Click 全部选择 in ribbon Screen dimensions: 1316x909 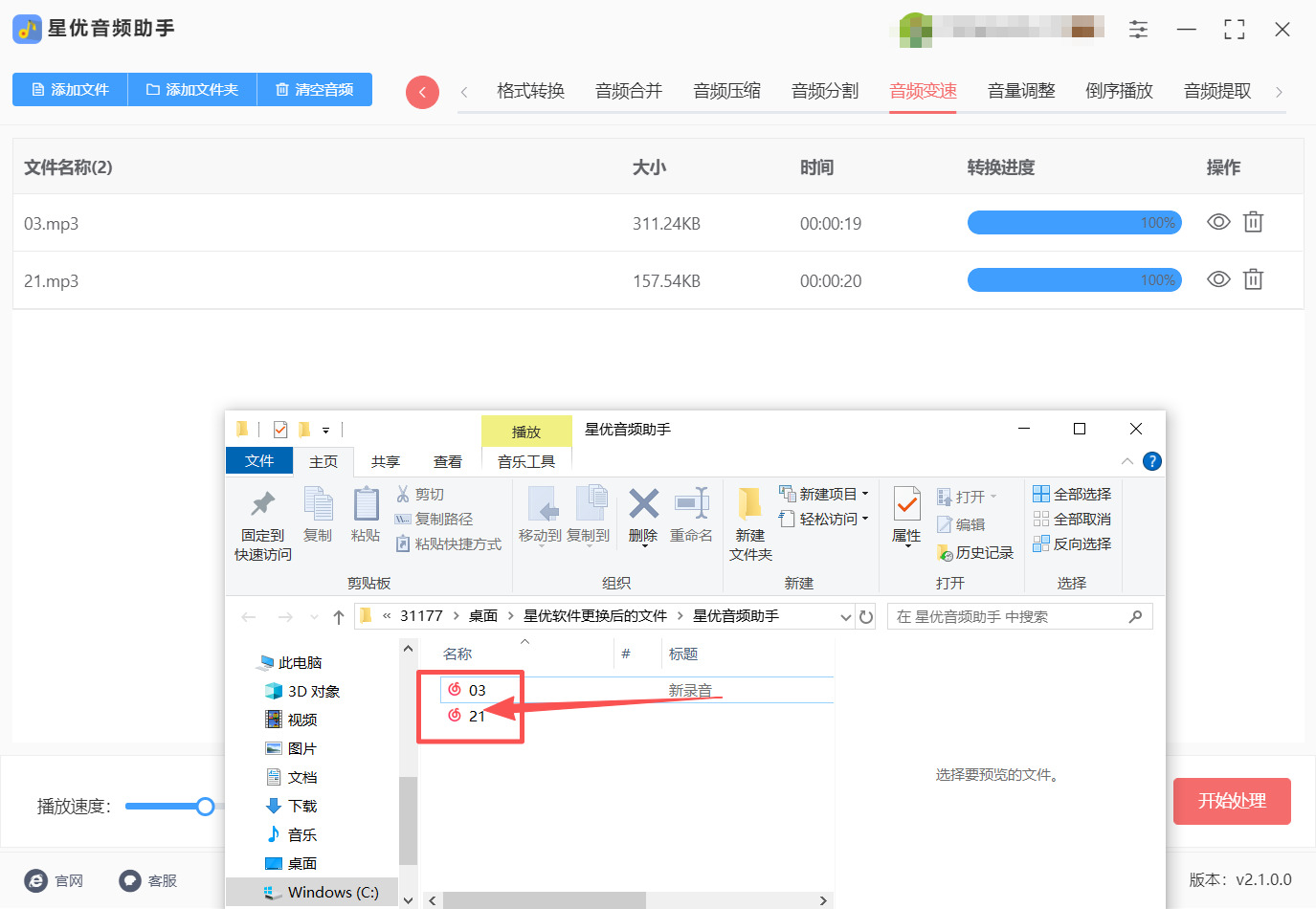click(x=1072, y=495)
